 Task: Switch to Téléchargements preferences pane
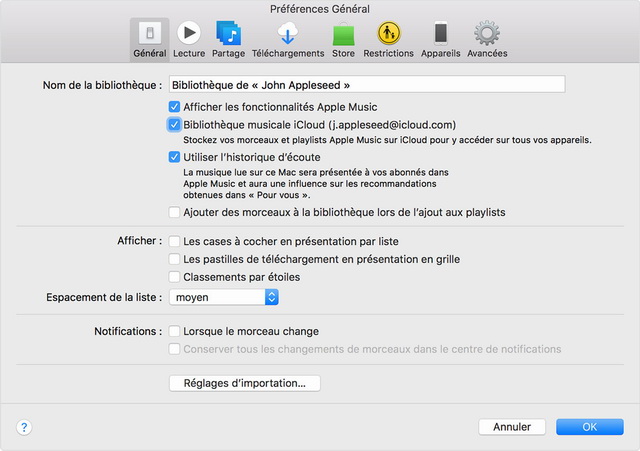[287, 38]
